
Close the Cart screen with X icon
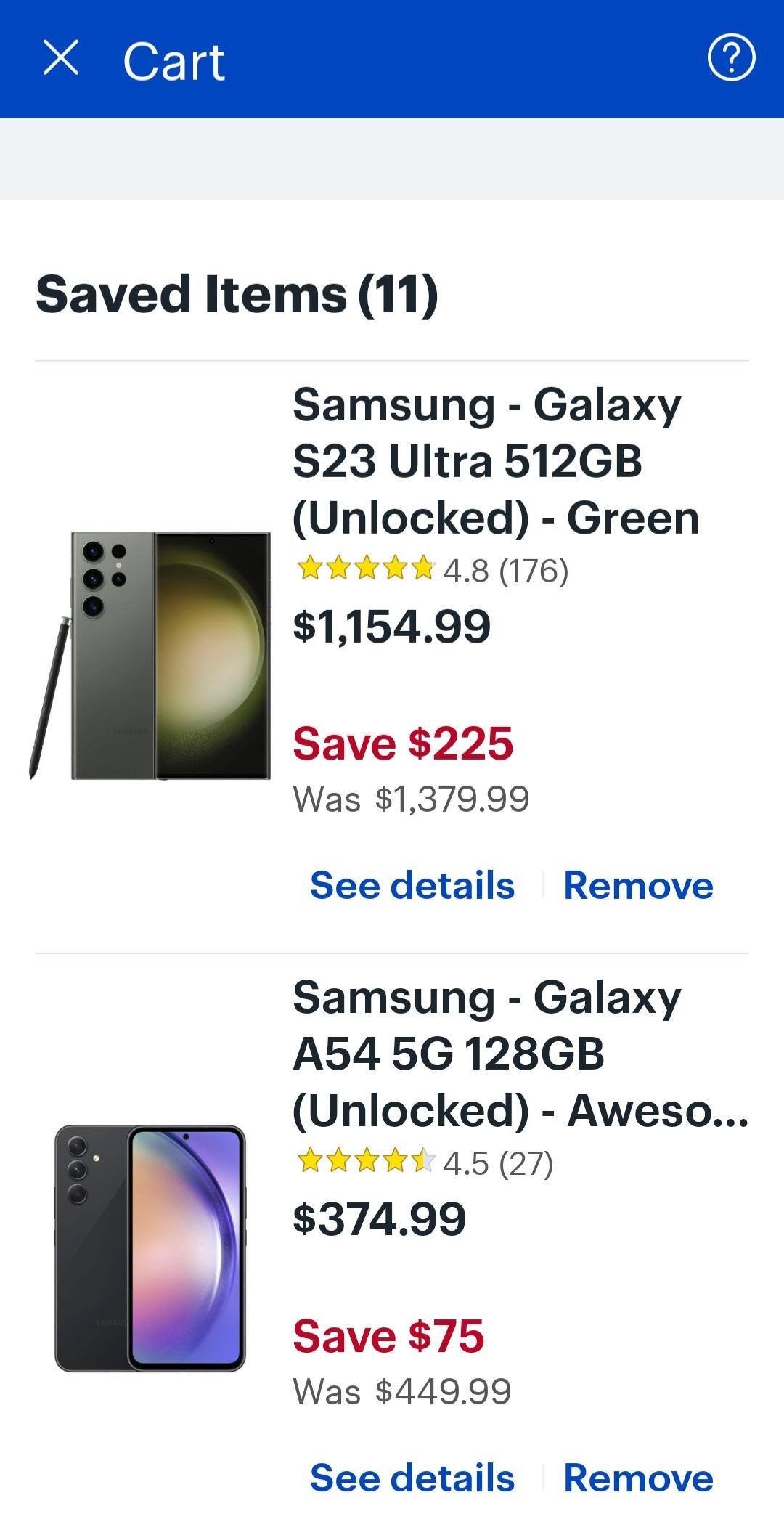[x=61, y=58]
